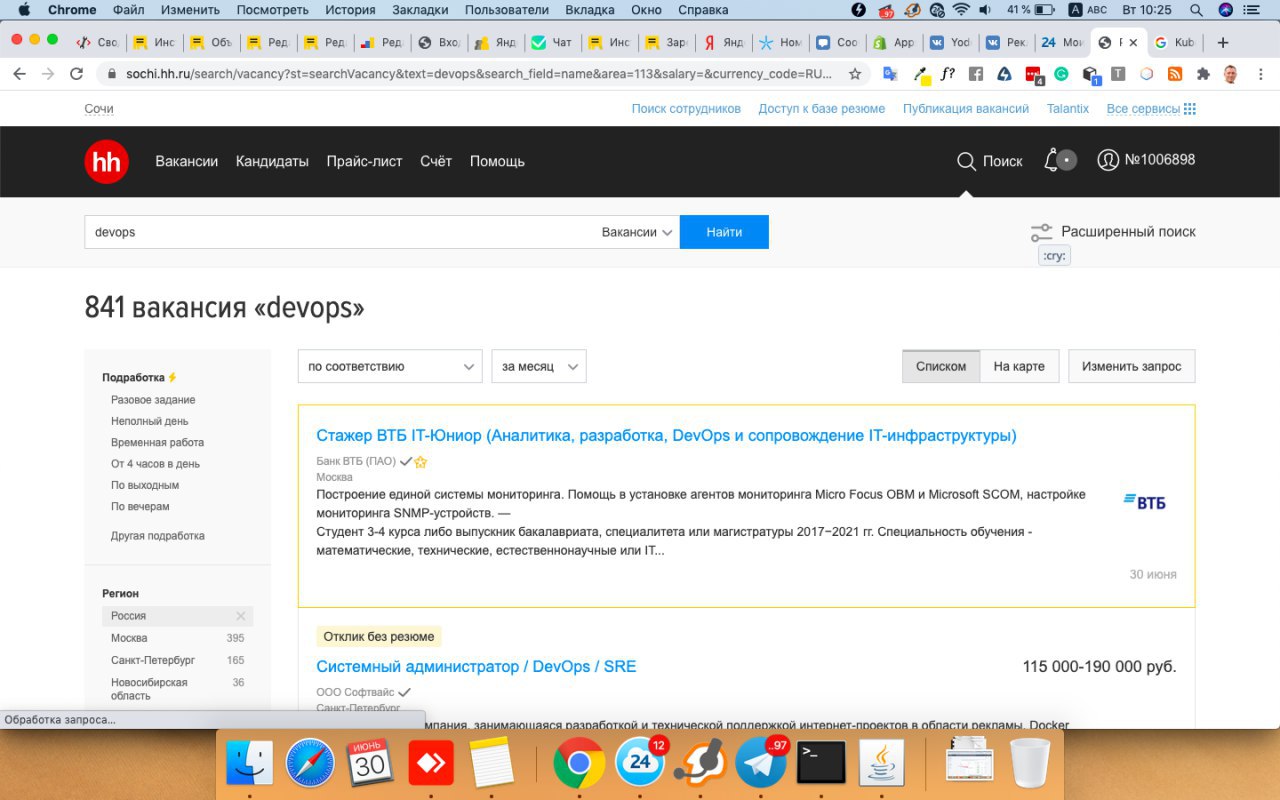Open по соответствию sort dropdown
The width and height of the screenshot is (1280, 800).
point(390,366)
